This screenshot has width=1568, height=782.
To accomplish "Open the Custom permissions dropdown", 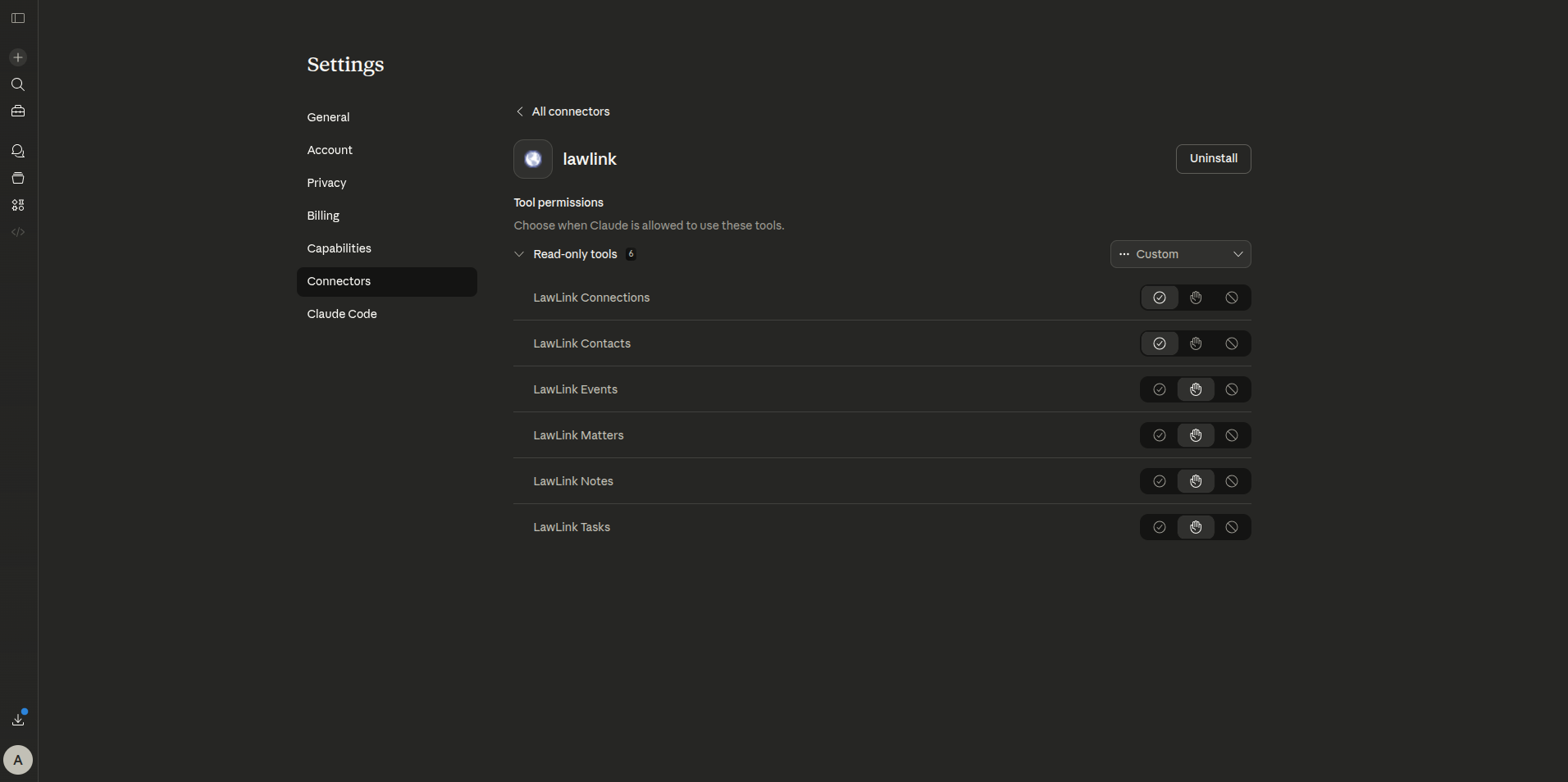I will tap(1181, 254).
